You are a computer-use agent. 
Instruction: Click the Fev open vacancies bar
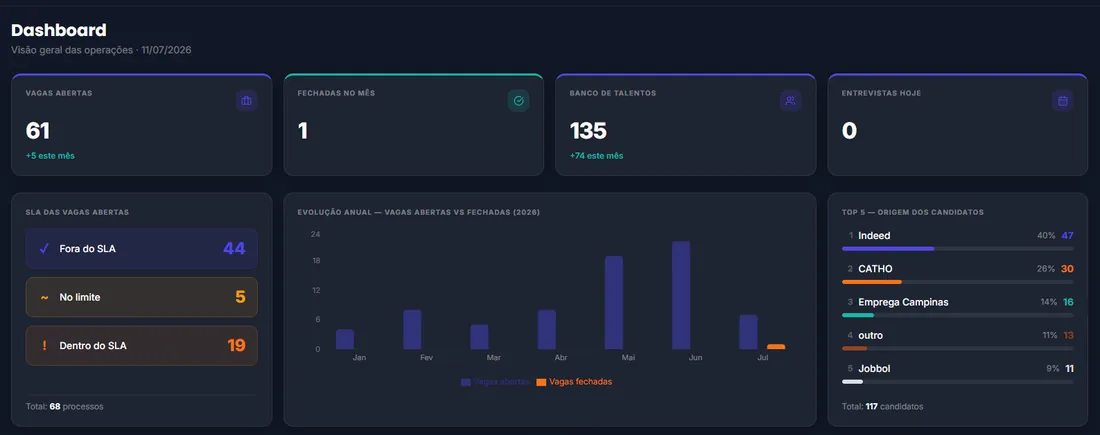click(x=412, y=330)
